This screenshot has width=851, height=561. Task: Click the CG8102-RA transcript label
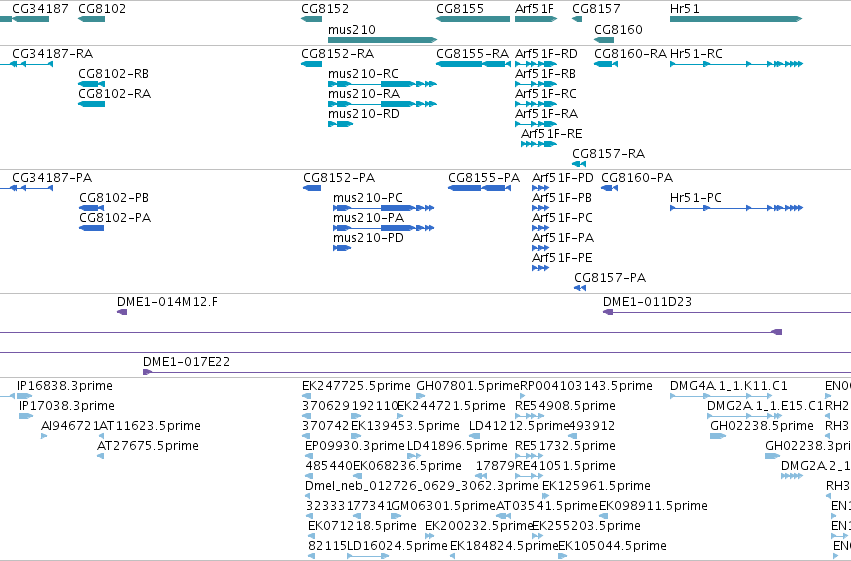pos(115,94)
